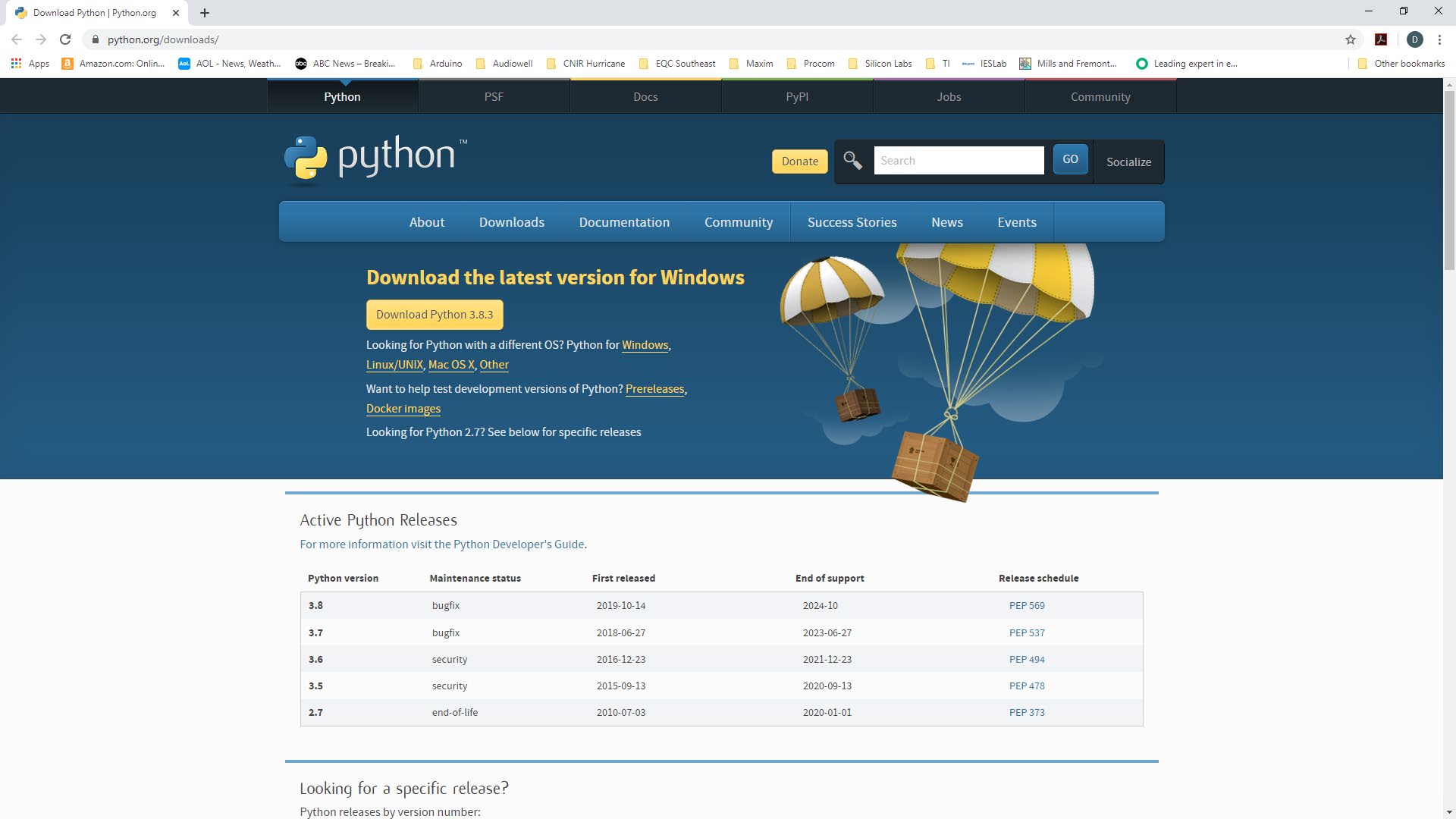Viewport: 1456px width, 819px height.
Task: Open the Documentation menu item
Action: [624, 222]
